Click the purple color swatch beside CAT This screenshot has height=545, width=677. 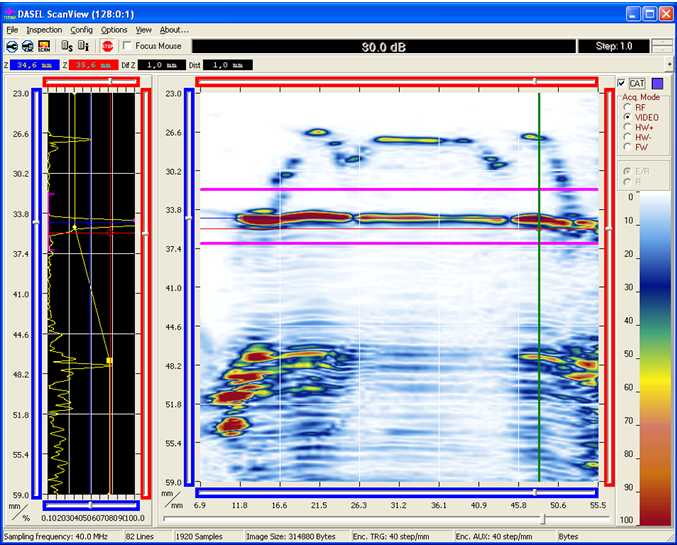657,83
